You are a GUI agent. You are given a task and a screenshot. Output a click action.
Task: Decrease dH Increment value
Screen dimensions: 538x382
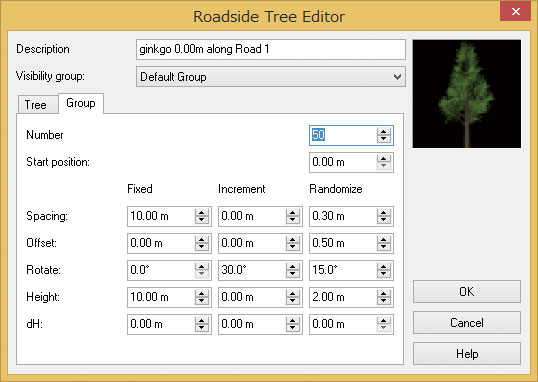293,328
